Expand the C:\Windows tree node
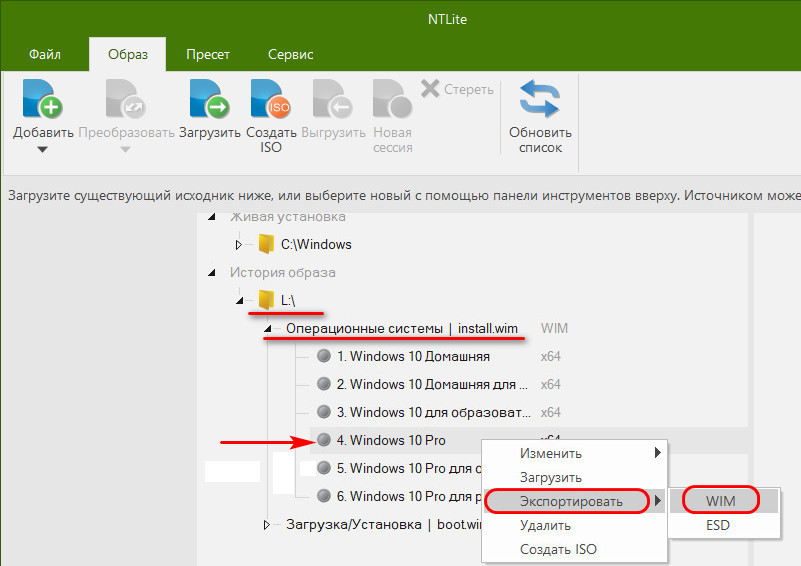801x566 pixels. 239,244
